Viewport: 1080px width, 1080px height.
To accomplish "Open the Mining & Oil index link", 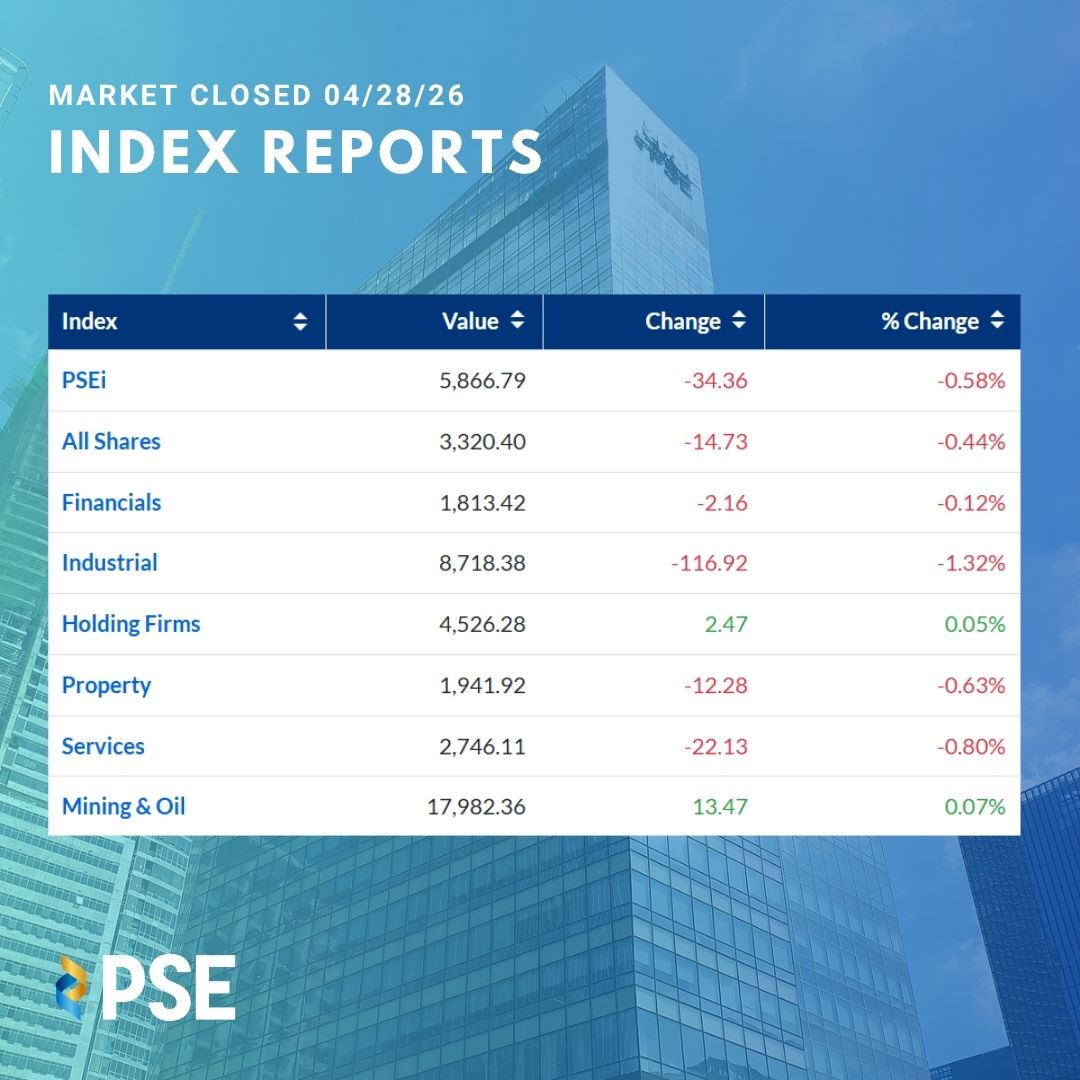I will point(123,806).
